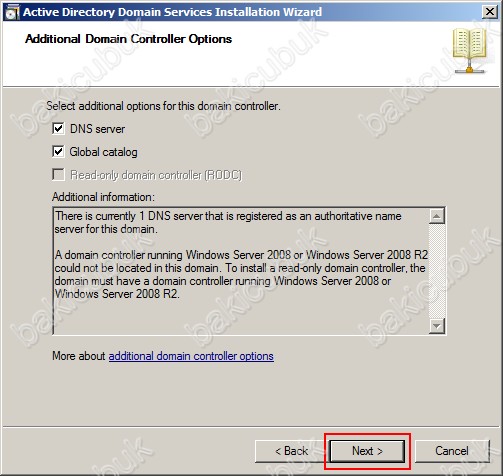Click the scrollbar track in Additional information box
The height and width of the screenshot is (476, 503).
click(x=437, y=271)
